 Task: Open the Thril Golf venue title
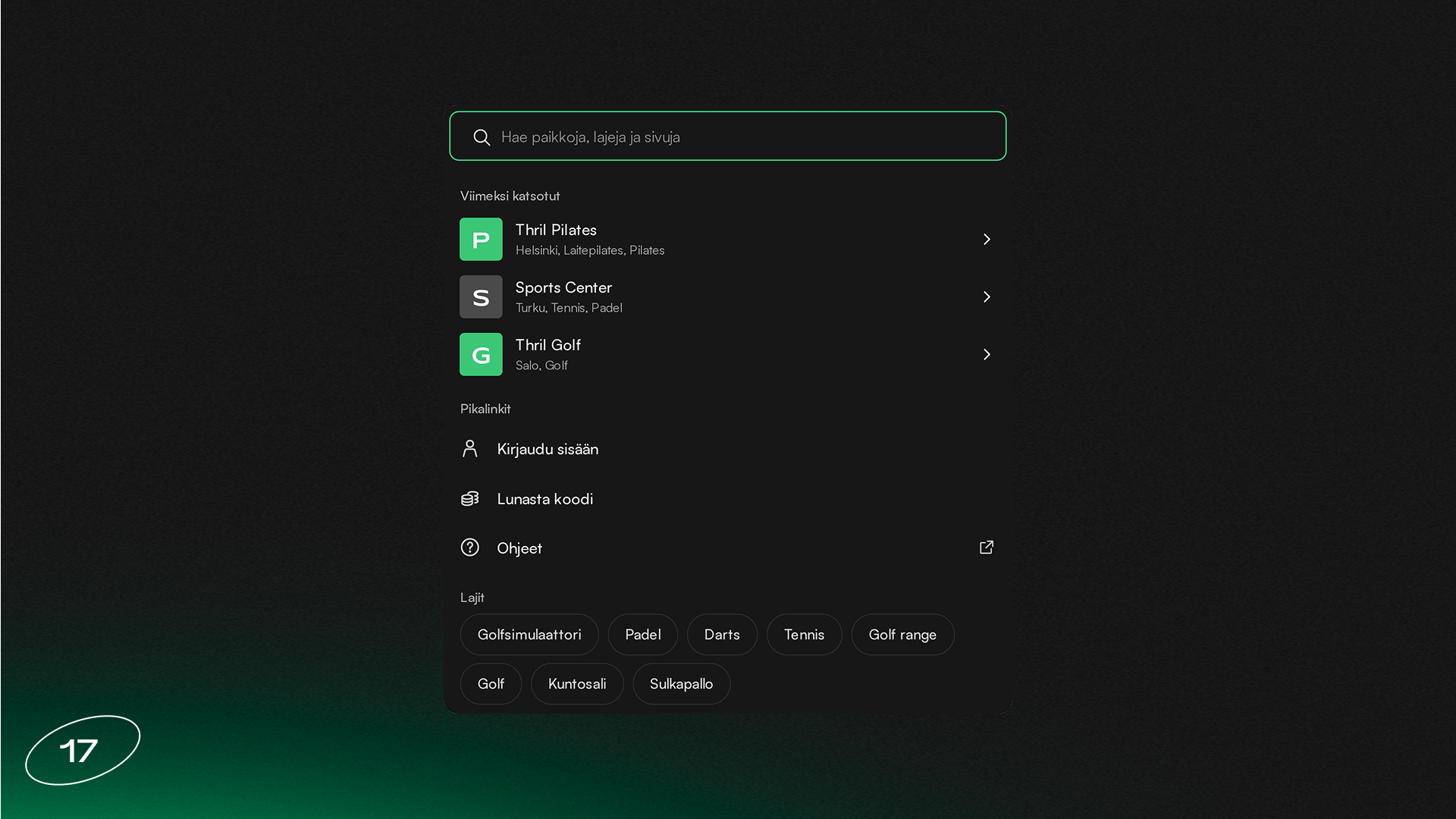click(x=548, y=345)
